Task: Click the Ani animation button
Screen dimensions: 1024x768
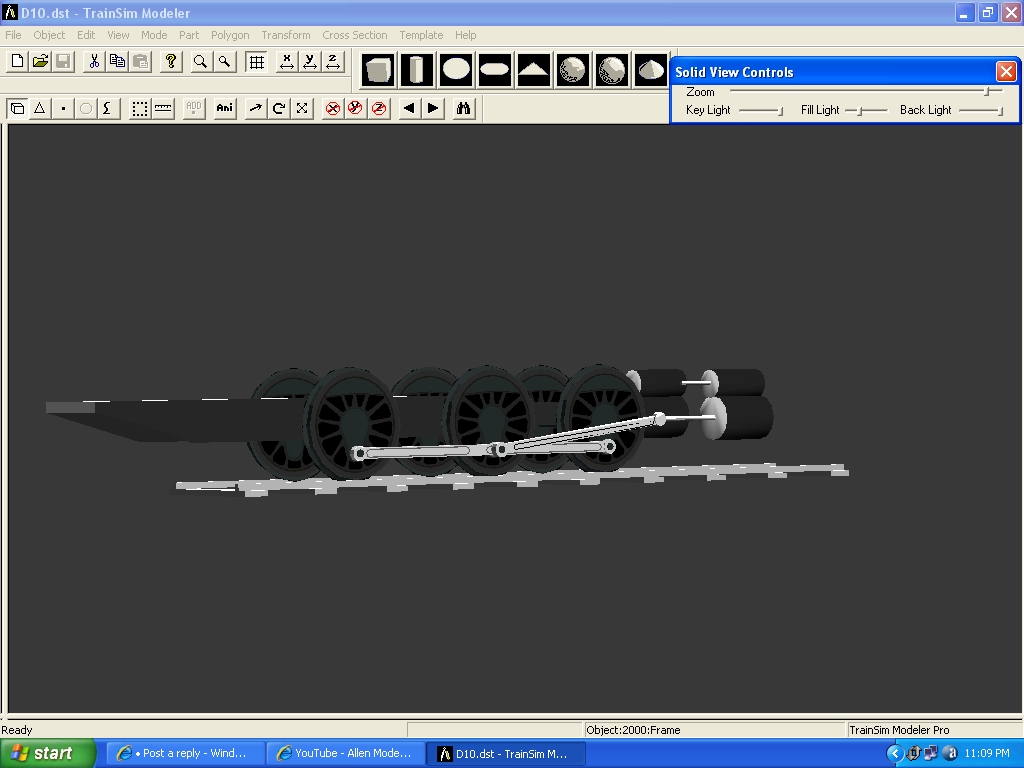Action: click(225, 108)
